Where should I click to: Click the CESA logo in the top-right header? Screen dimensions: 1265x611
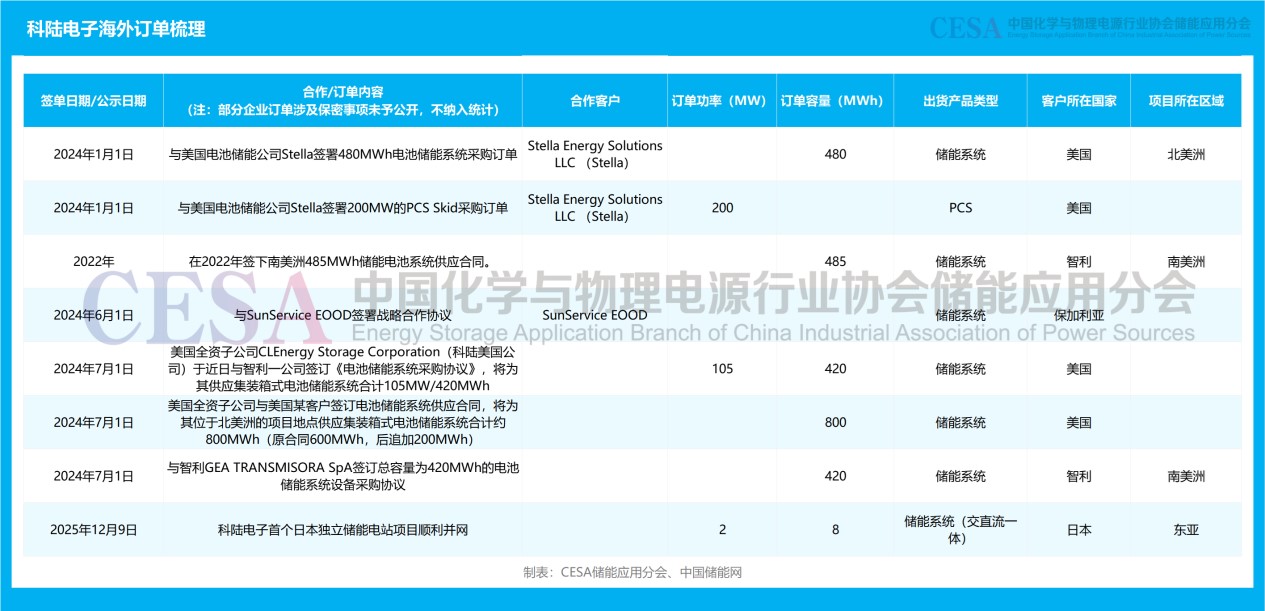click(x=965, y=28)
